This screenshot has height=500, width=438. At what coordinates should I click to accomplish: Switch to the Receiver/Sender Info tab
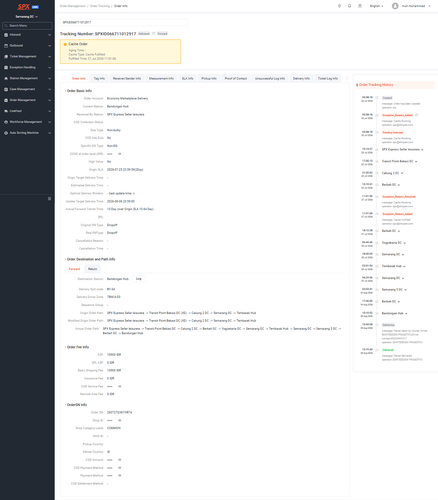pyautogui.click(x=127, y=78)
